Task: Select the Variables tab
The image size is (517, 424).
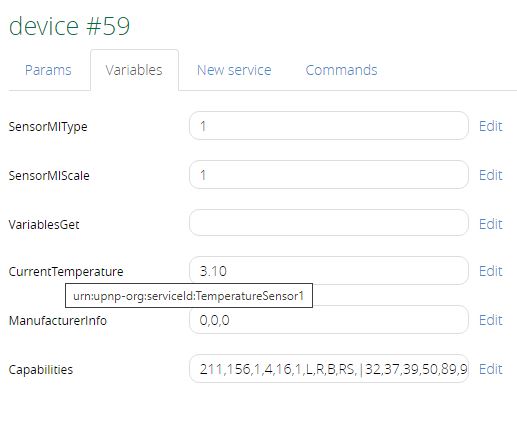Action: pyautogui.click(x=134, y=70)
